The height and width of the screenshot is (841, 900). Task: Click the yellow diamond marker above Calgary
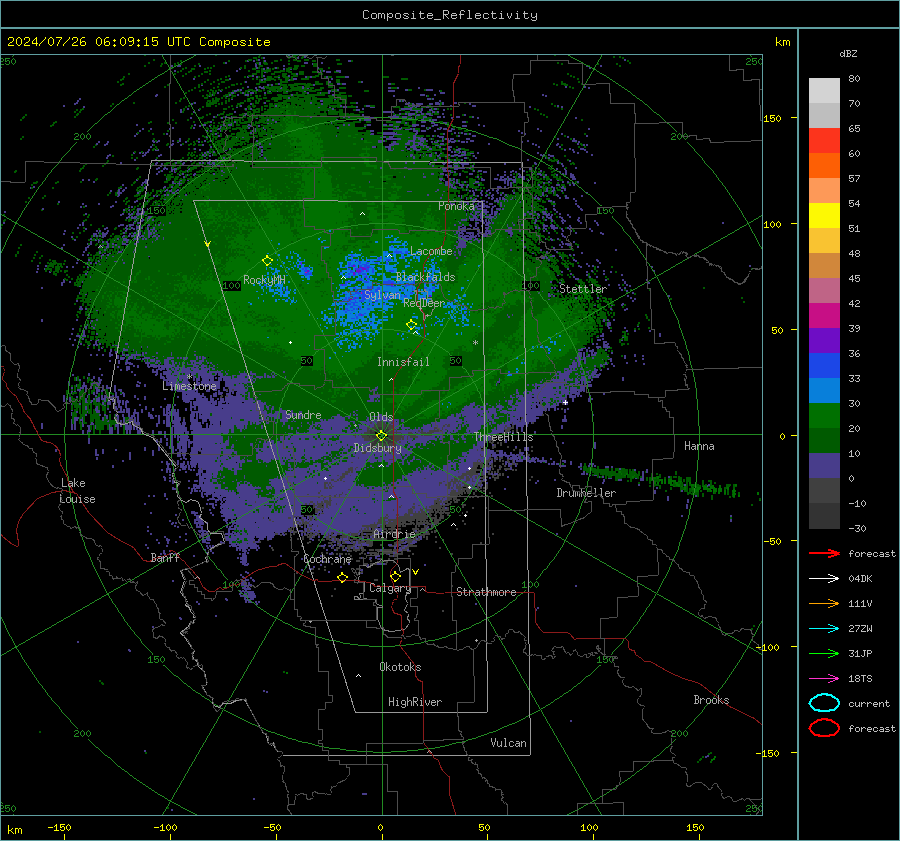click(x=395, y=576)
